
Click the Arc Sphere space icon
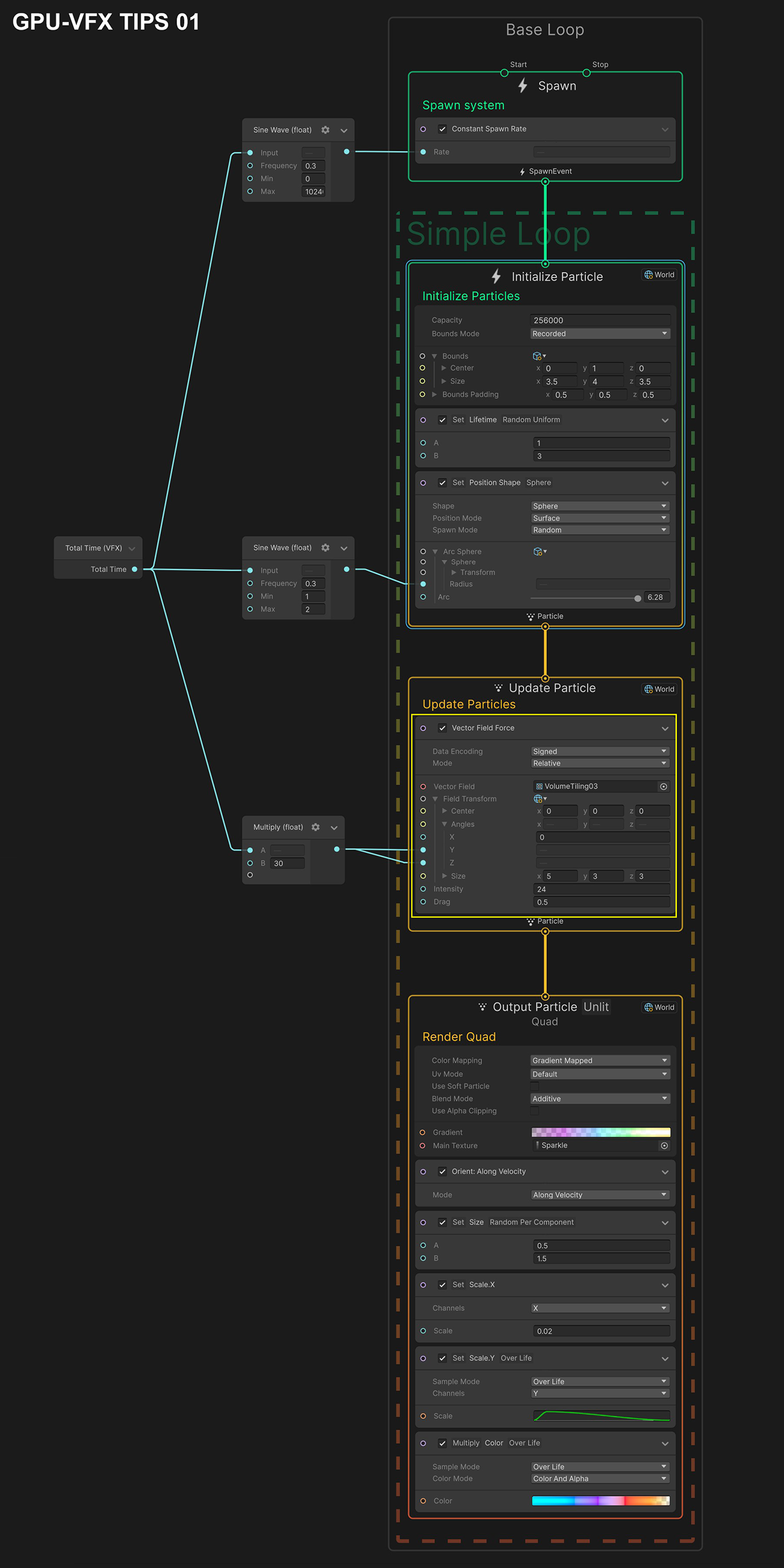click(x=538, y=552)
